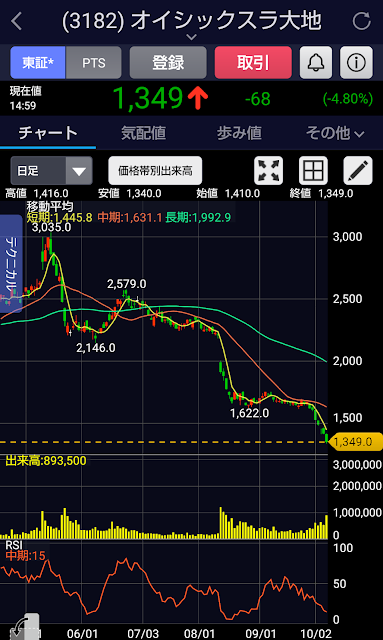Tap the red 取引 trade button
This screenshot has height=640, width=383.
pyautogui.click(x=253, y=62)
